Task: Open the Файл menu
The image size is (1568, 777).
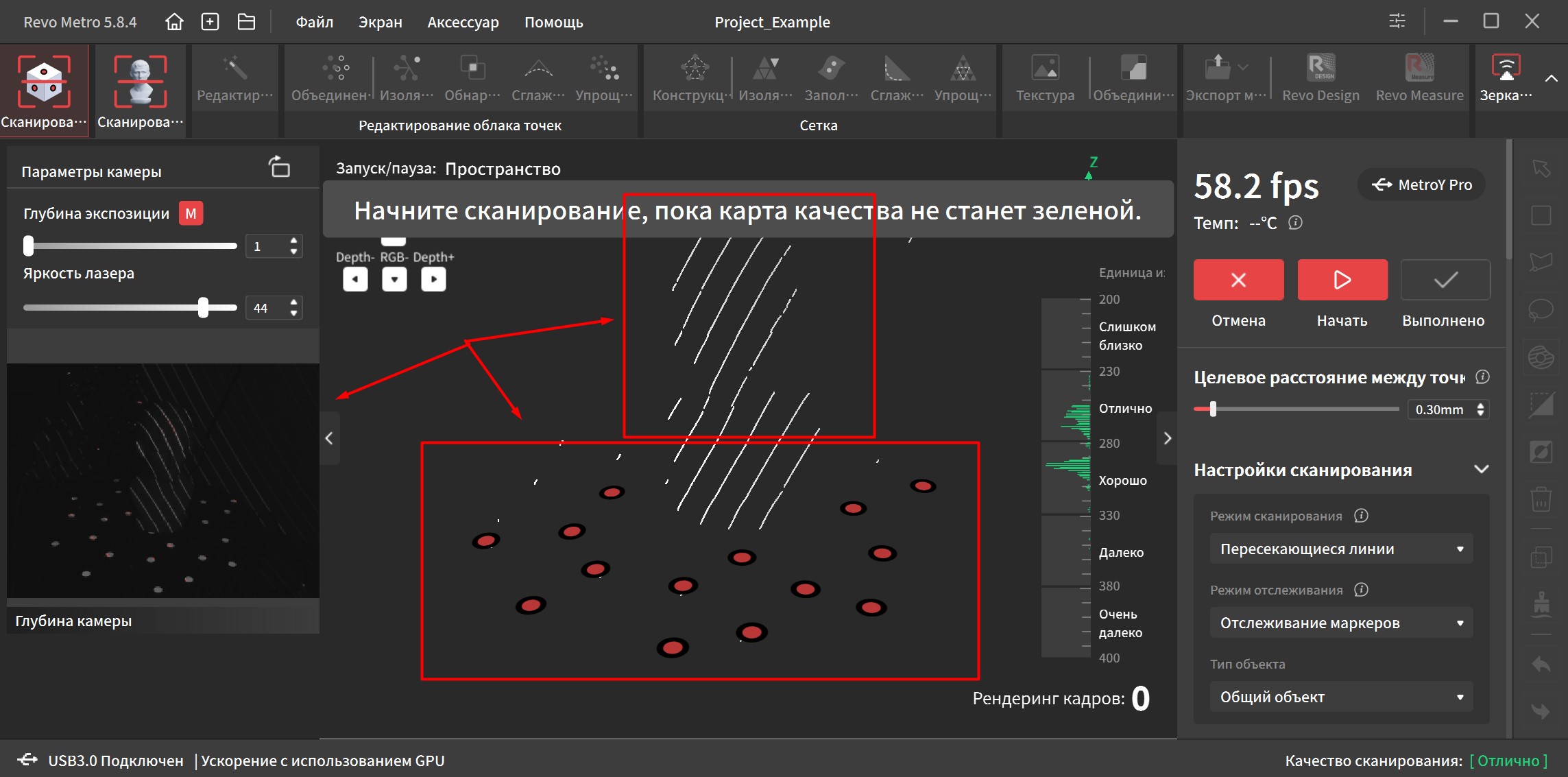Action: coord(315,22)
